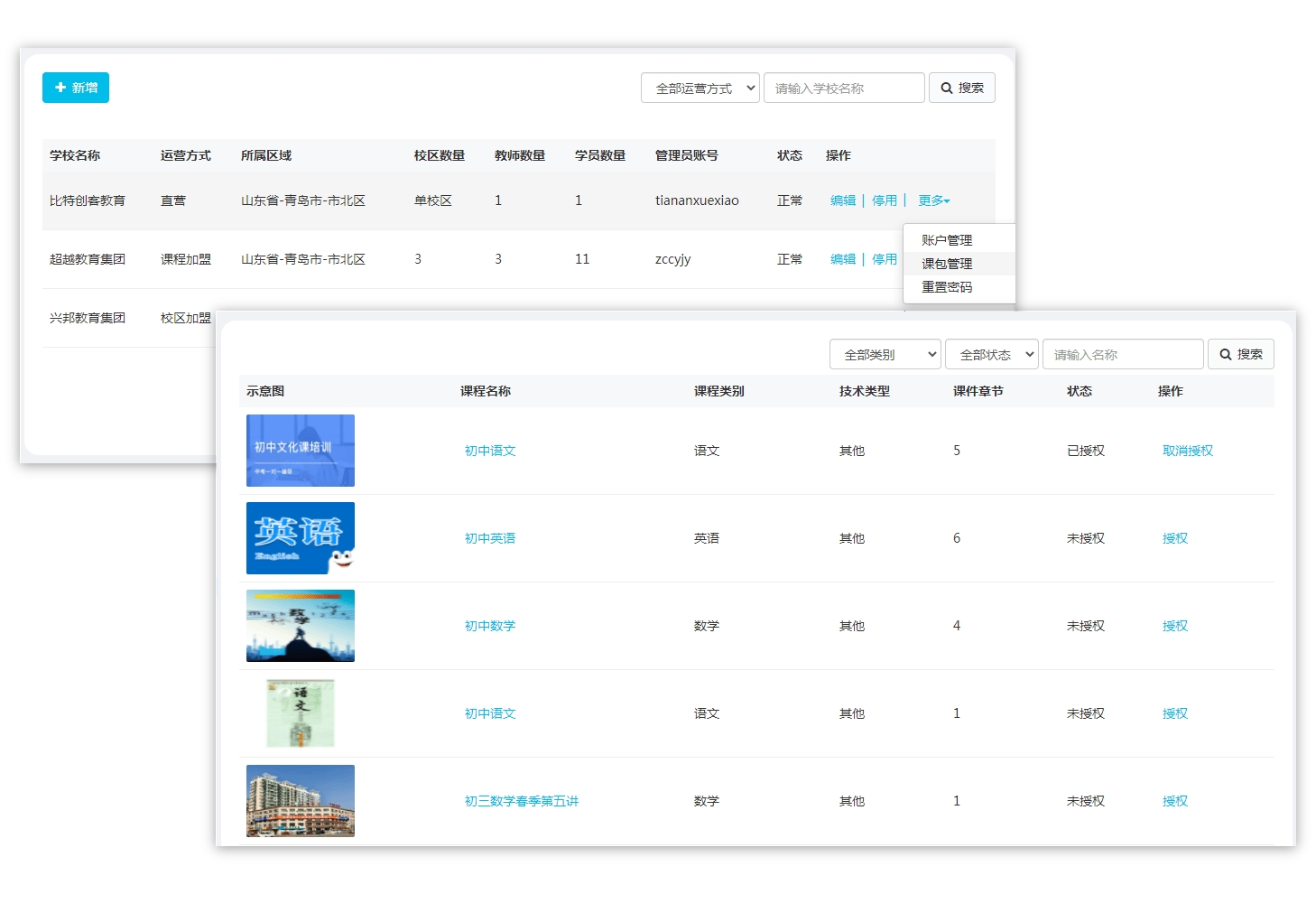The width and height of the screenshot is (1316, 922).
Task: Click the 英语 English course thumbnail
Action: click(x=300, y=538)
